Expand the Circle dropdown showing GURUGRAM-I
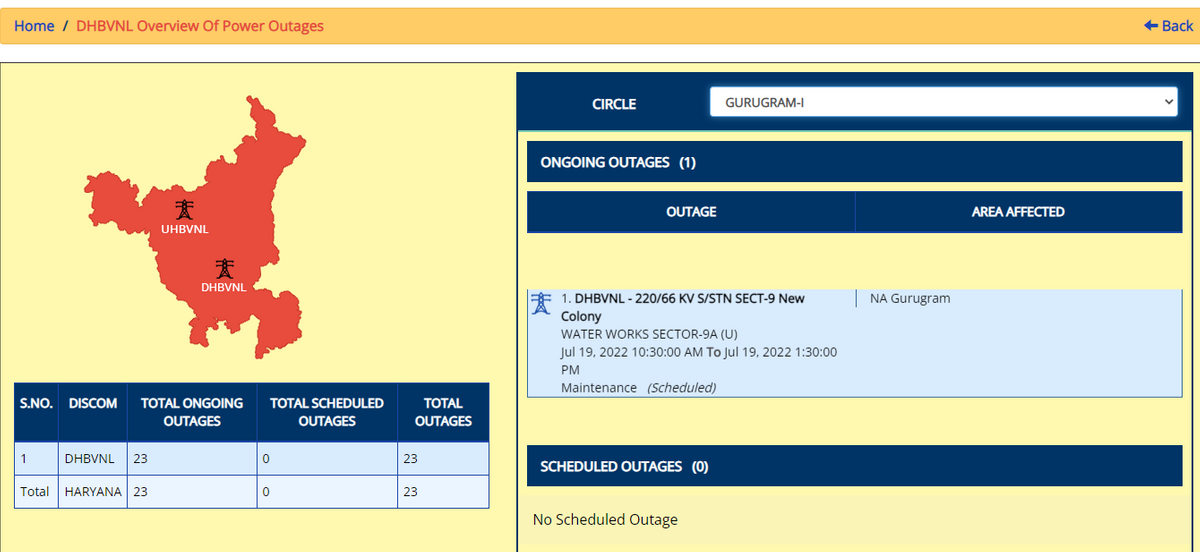 943,102
